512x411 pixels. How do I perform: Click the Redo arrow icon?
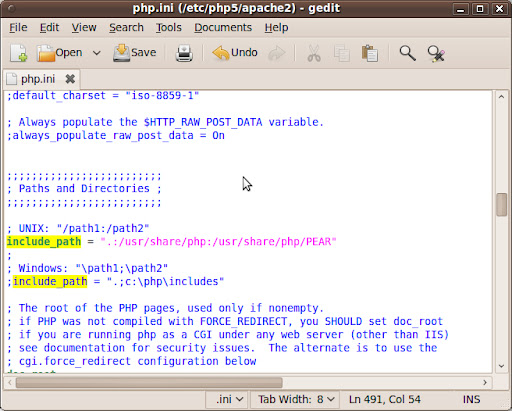click(276, 53)
